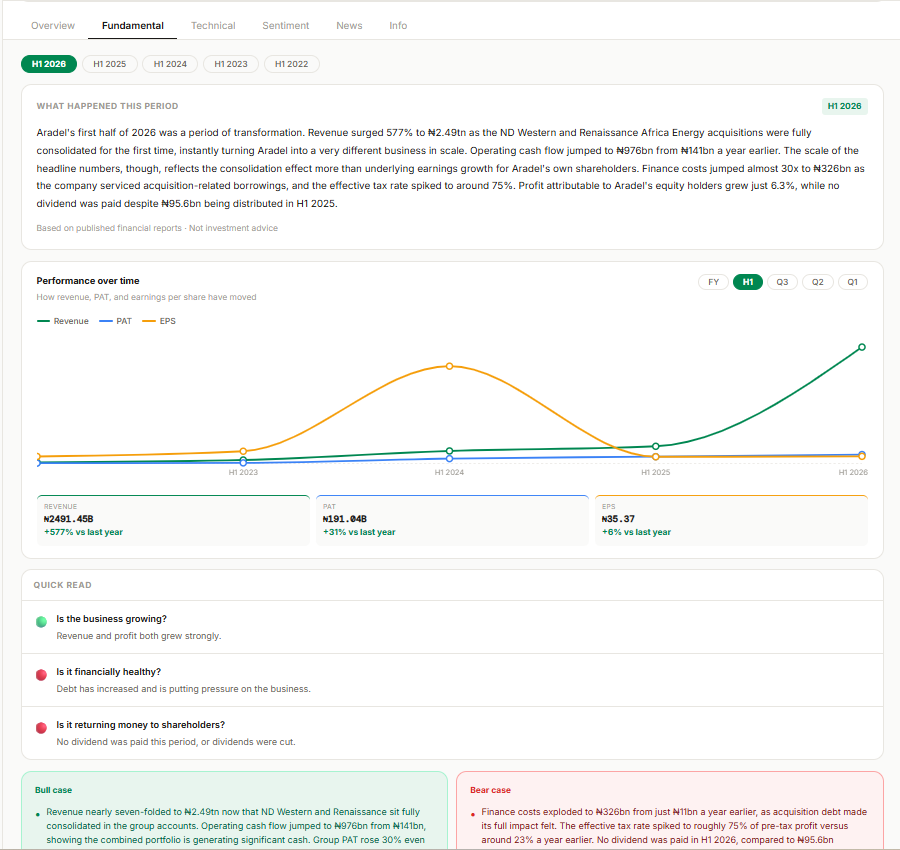Image resolution: width=900 pixels, height=850 pixels.
Task: Click the H1 2024 PAT data point
Action: (449, 459)
